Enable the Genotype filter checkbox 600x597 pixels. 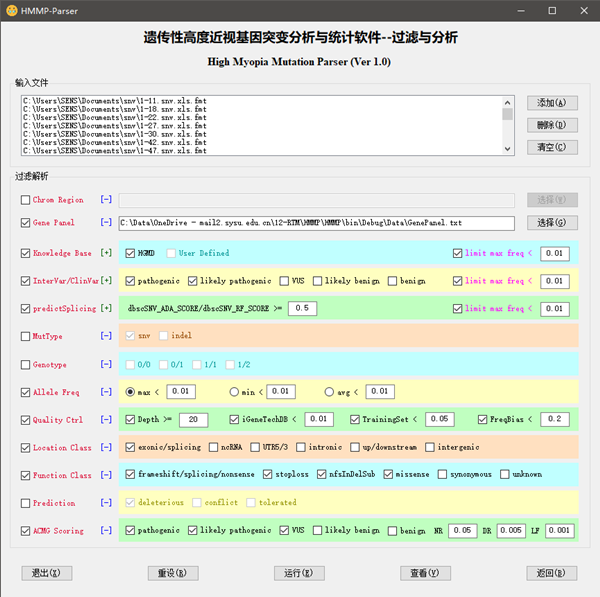(25, 364)
